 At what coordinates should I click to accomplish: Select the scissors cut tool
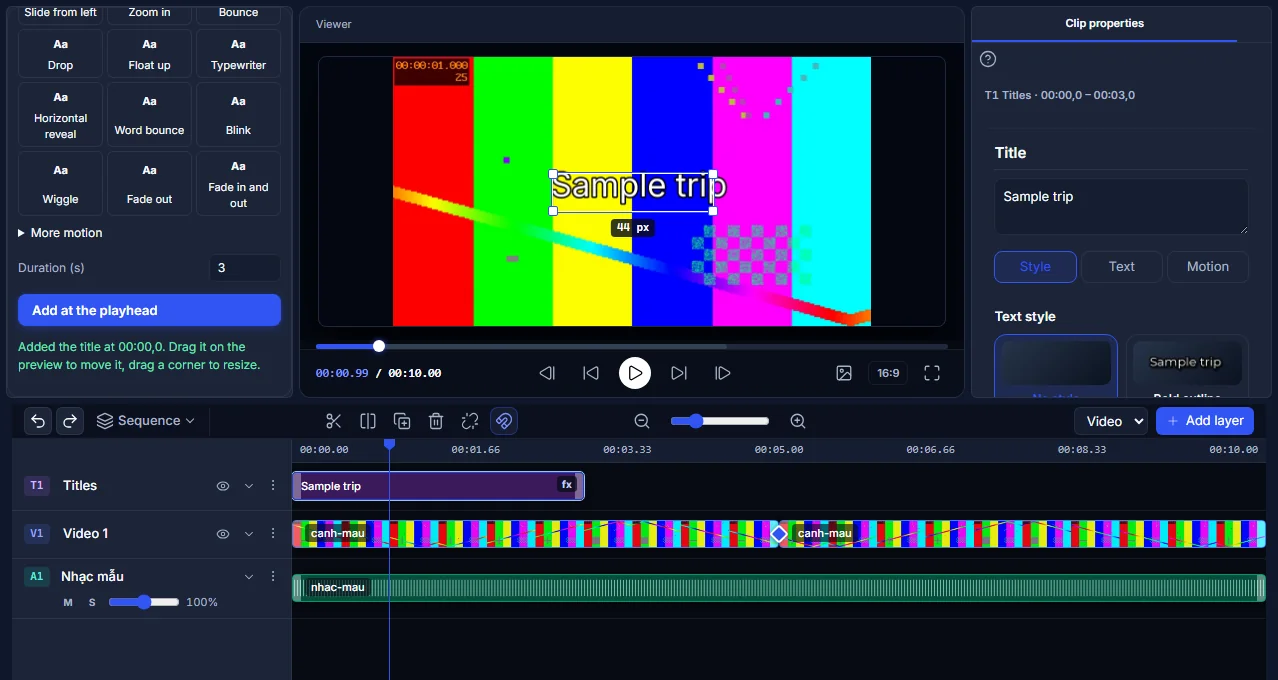pos(334,421)
